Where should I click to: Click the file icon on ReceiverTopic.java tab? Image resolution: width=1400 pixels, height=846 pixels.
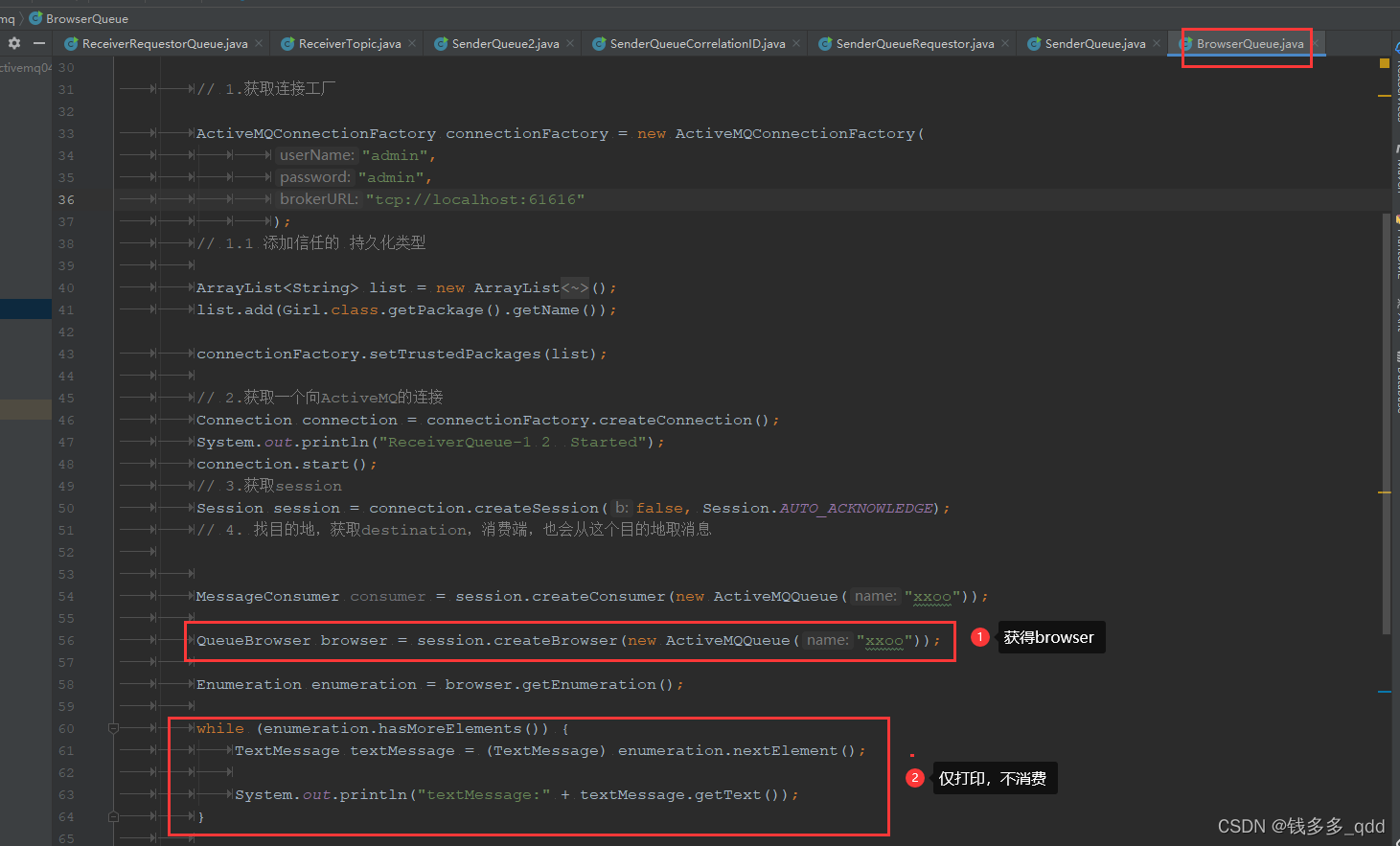tap(287, 44)
